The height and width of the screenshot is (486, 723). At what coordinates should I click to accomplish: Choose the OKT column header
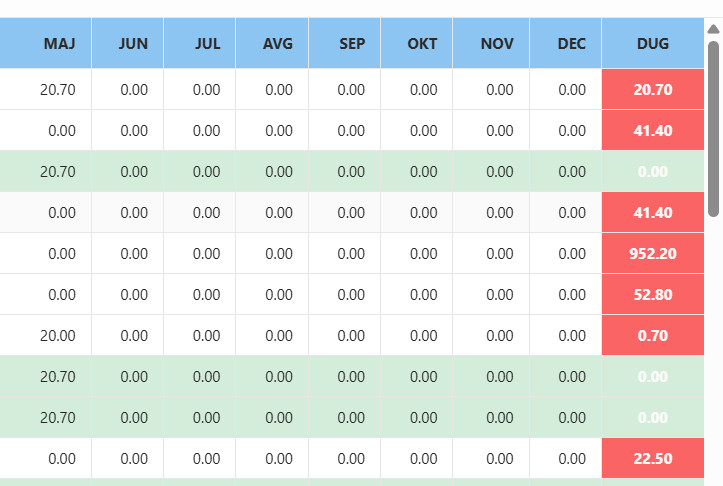pyautogui.click(x=423, y=44)
